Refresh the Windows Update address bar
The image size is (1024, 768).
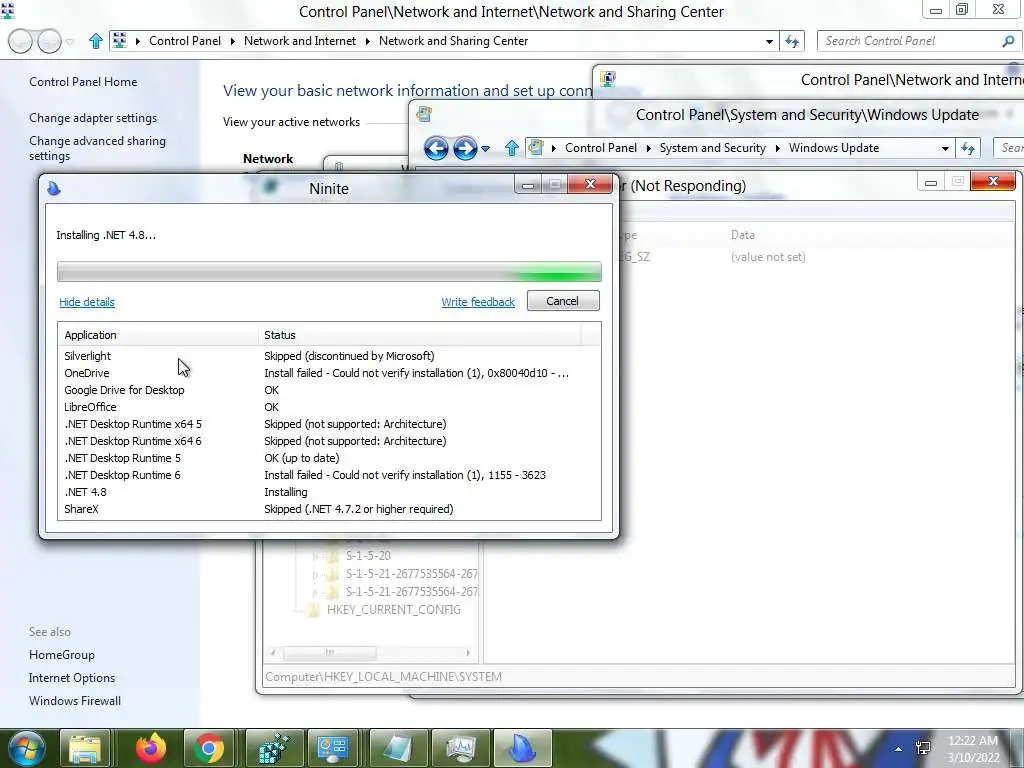(967, 148)
